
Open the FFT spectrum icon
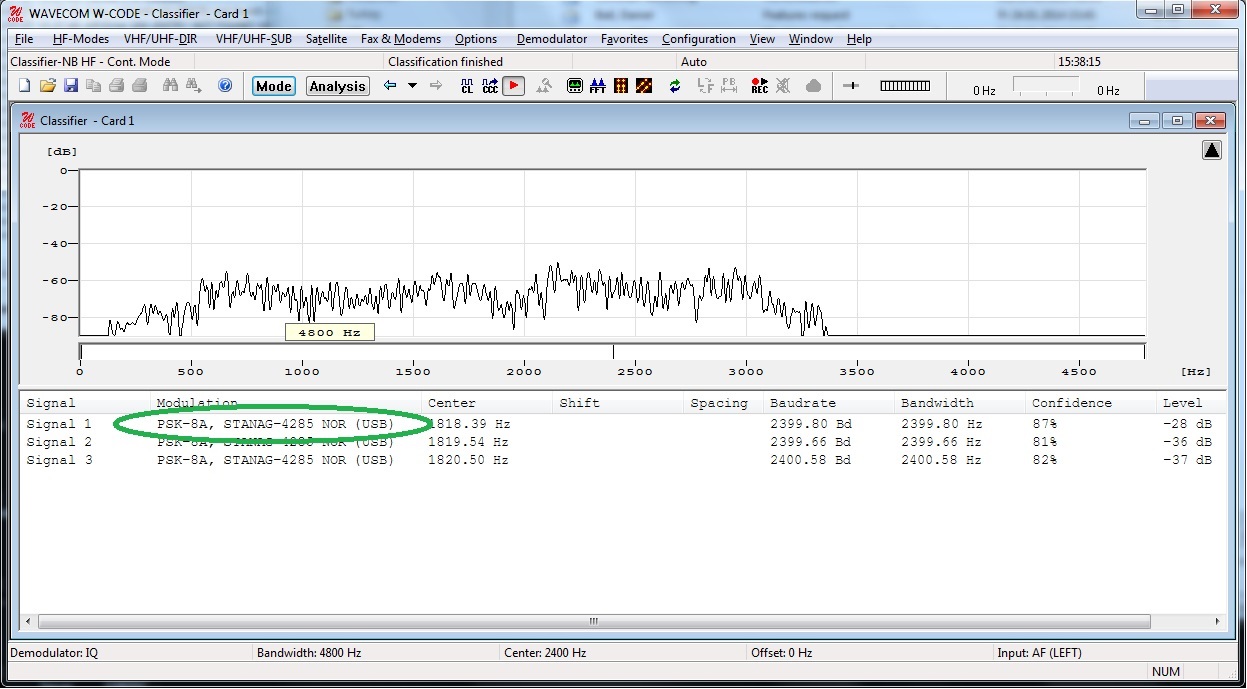598,86
